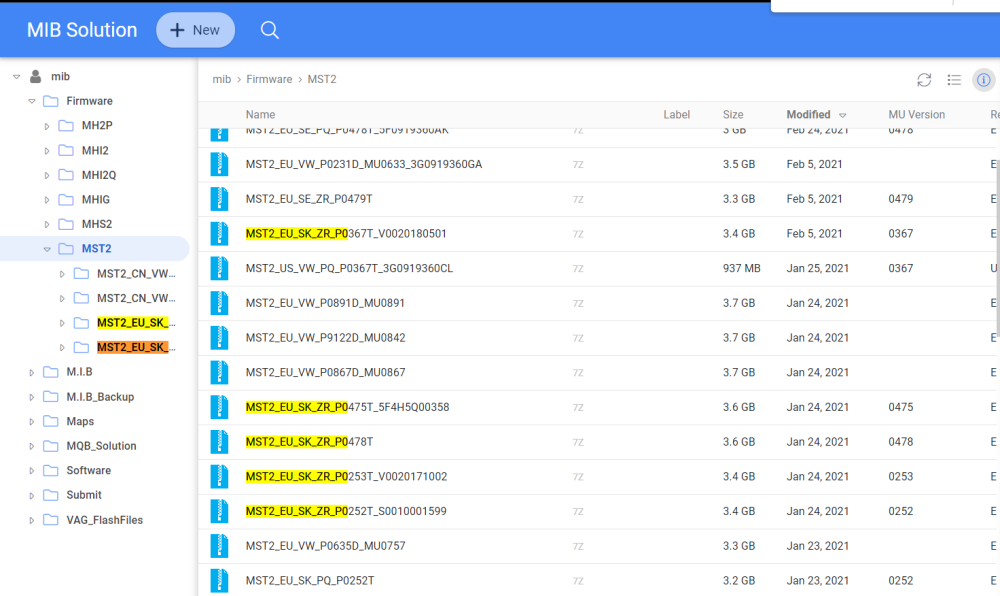The image size is (1000, 596).
Task: Click archive icon for MST2_EU_SK_ZR_P0475T_5F4H5Q00358
Action: tap(219, 407)
